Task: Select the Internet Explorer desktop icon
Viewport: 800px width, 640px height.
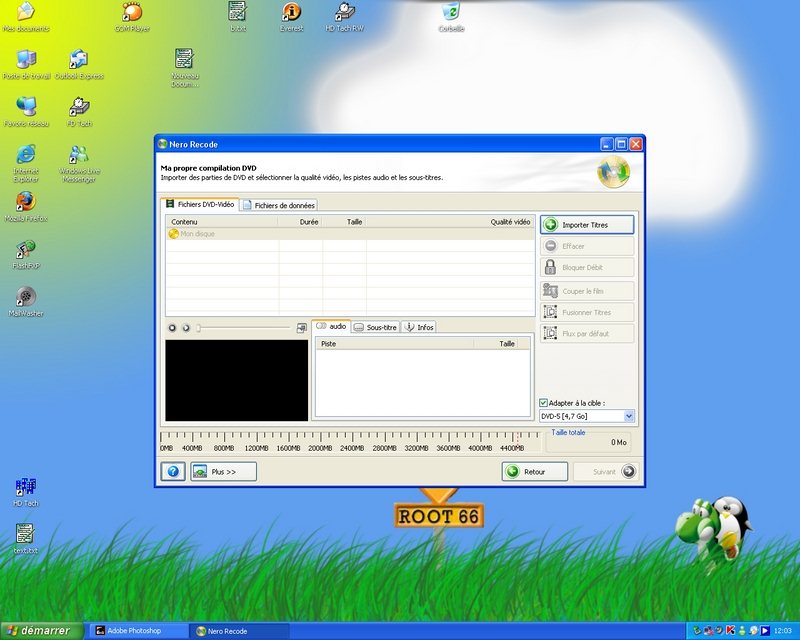Action: pyautogui.click(x=26, y=163)
